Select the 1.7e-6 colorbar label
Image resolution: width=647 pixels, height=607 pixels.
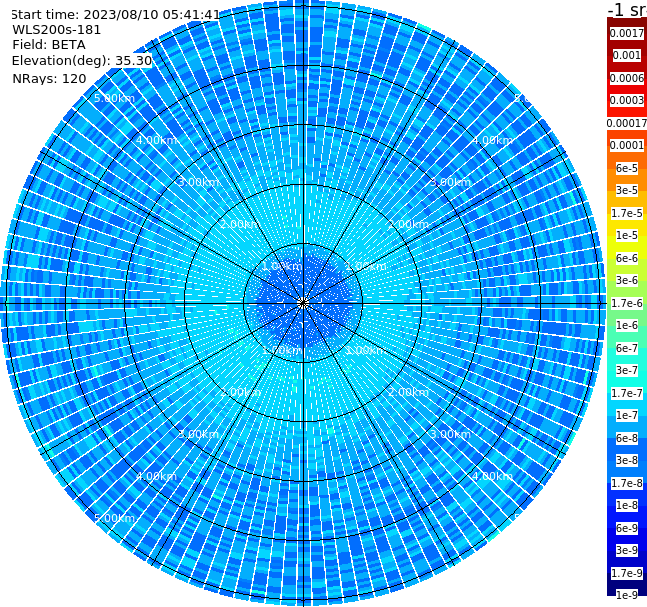click(x=627, y=303)
